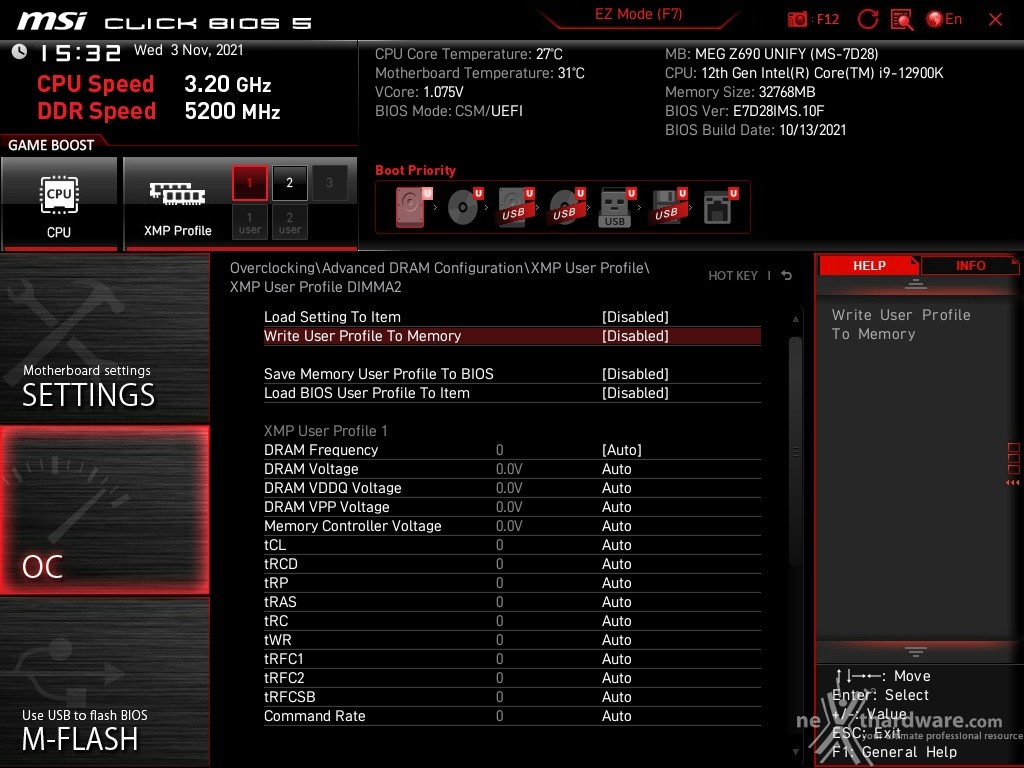Screen dimensions: 1024x768
Task: Edit the tCL timing value
Action: point(512,545)
